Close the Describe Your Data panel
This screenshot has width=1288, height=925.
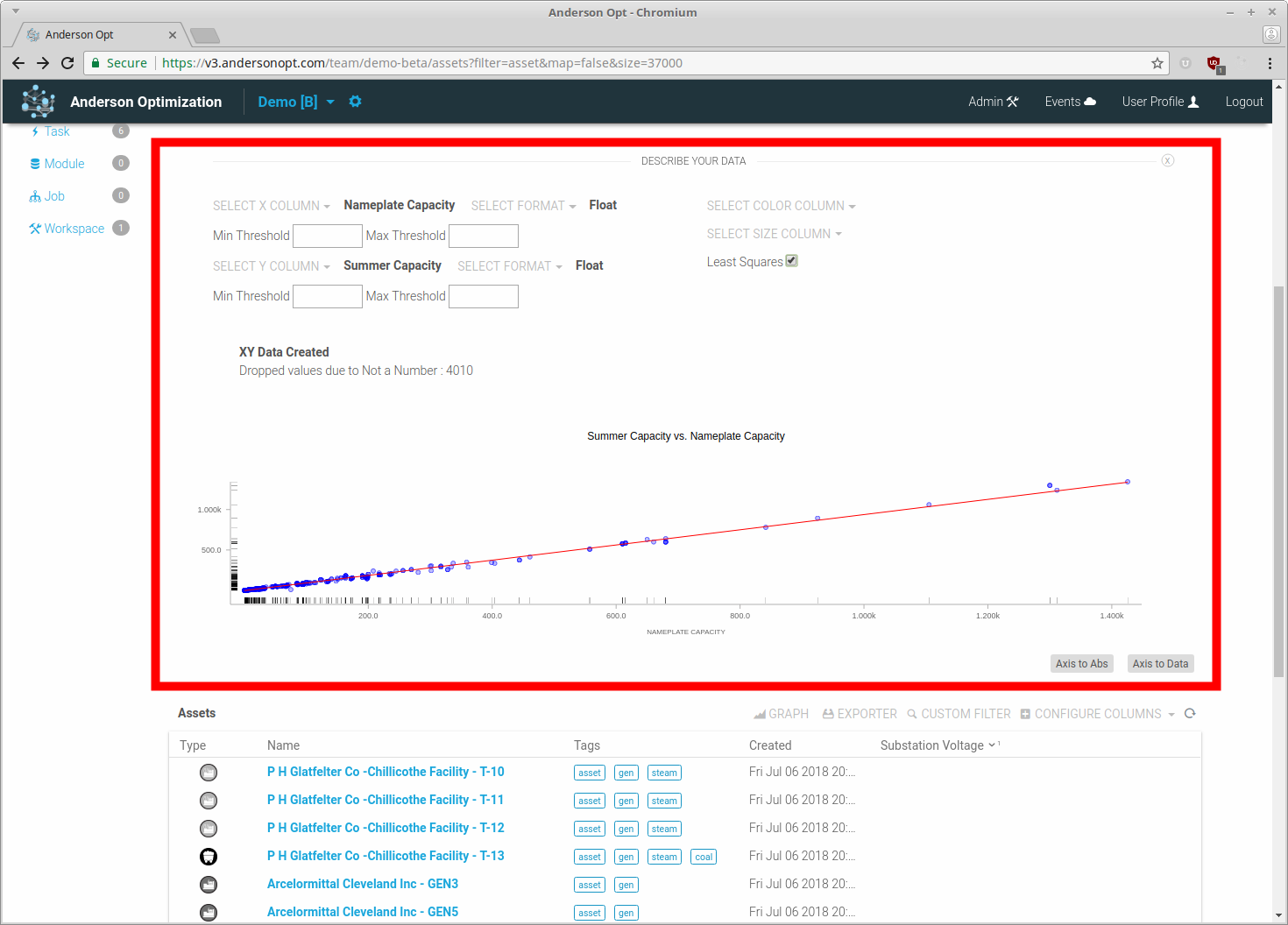point(1167,160)
